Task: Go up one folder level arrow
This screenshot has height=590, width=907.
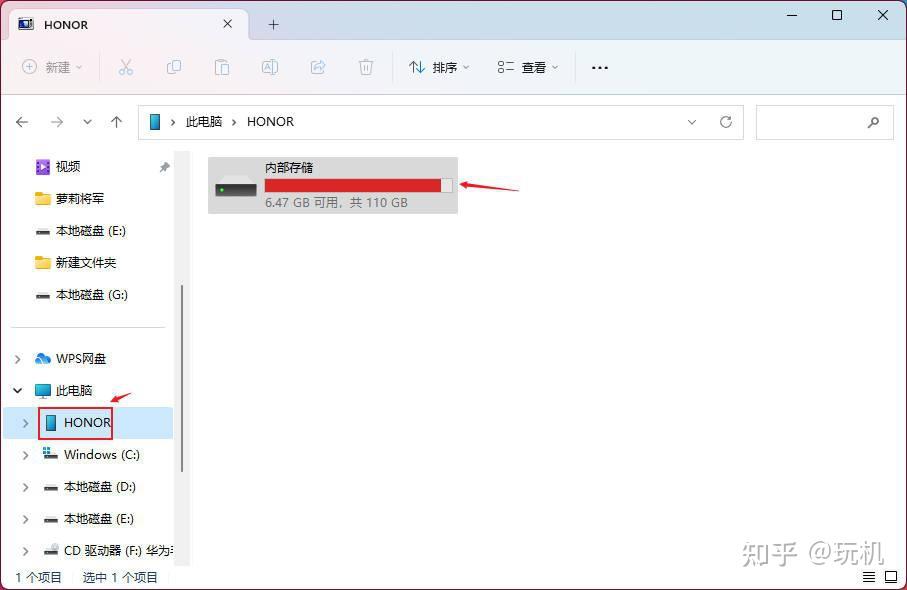Action: (116, 122)
